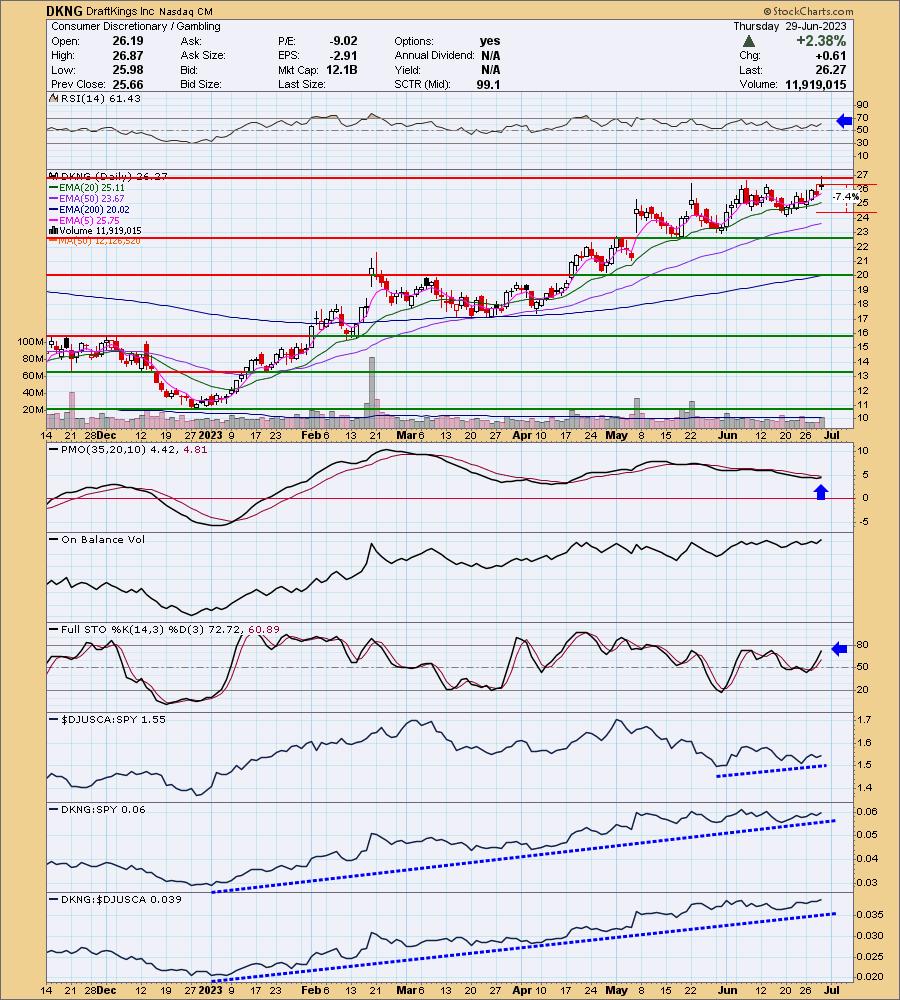Click the date Thursday 29-Jun-2023
Viewport: 900px width, 1000px height.
(x=790, y=26)
